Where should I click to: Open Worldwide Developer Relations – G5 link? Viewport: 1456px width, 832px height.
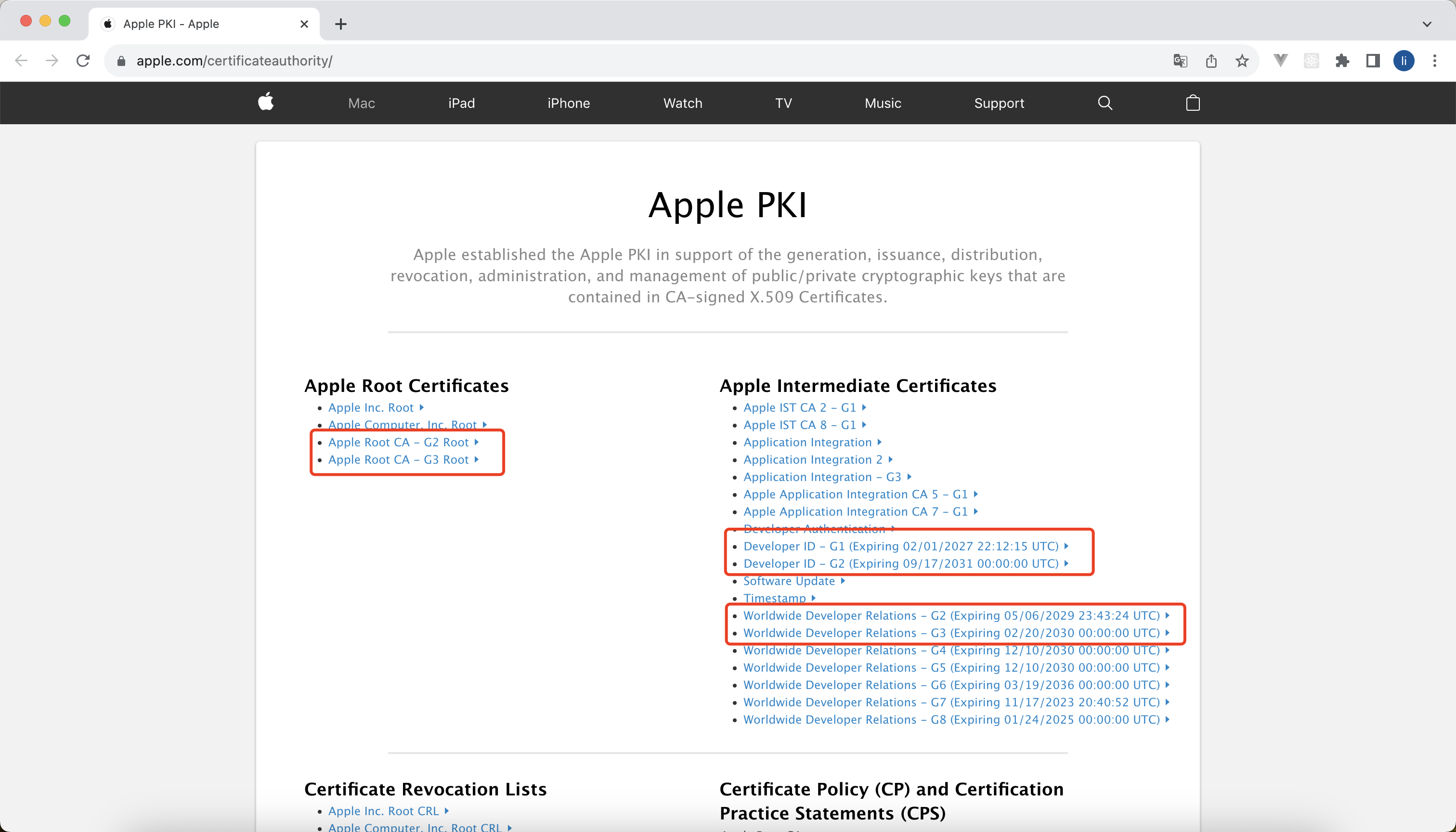click(x=956, y=667)
